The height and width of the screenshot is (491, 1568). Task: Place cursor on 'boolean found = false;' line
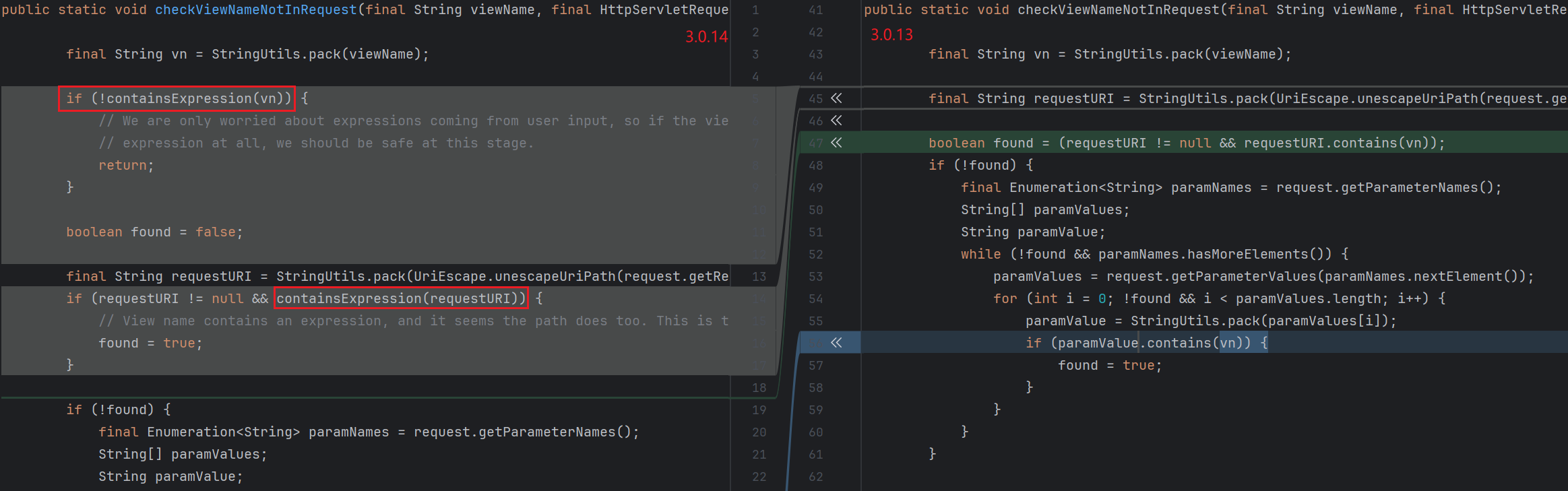pyautogui.click(x=154, y=232)
